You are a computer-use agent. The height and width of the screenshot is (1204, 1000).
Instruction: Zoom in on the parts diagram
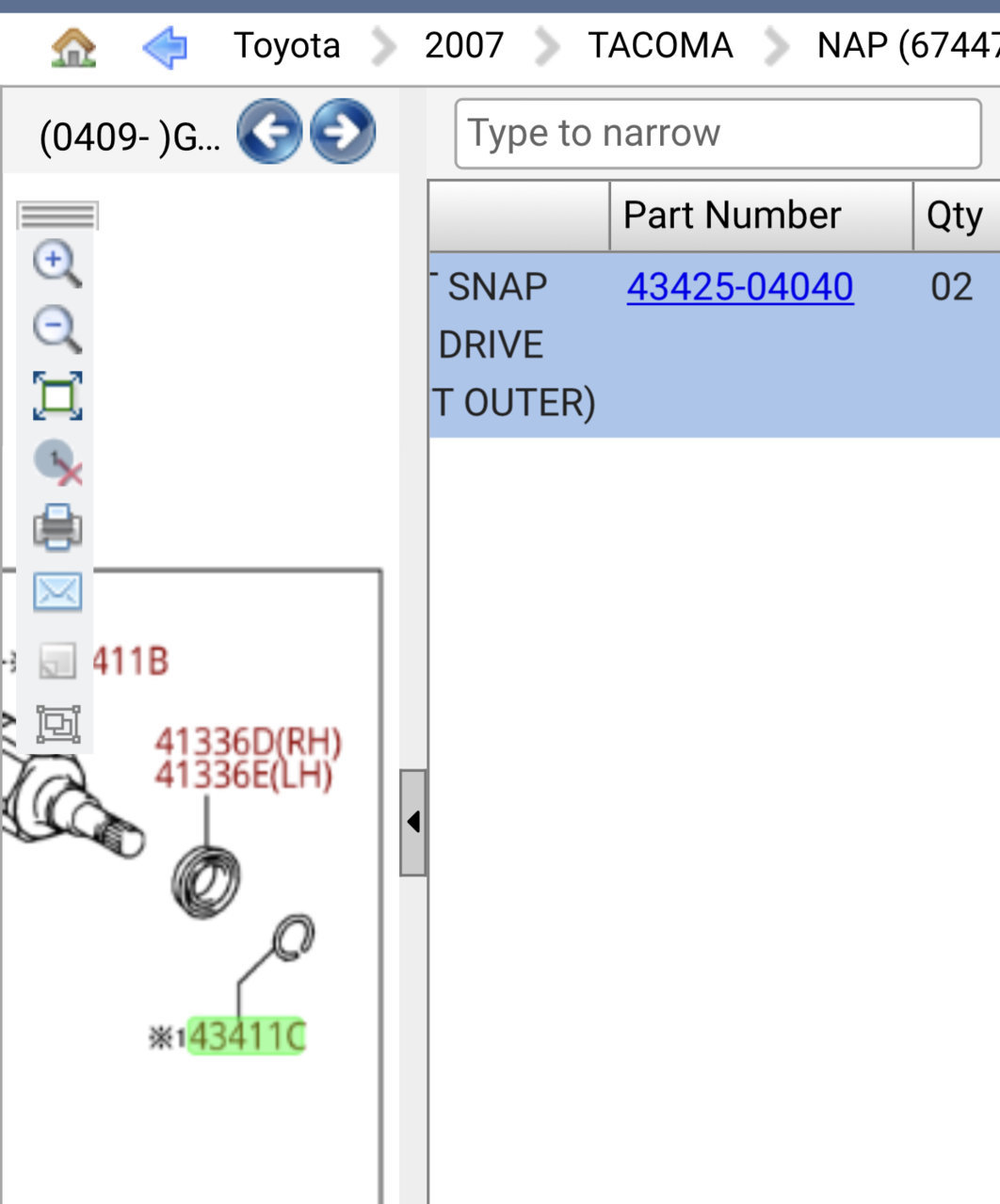(x=57, y=264)
